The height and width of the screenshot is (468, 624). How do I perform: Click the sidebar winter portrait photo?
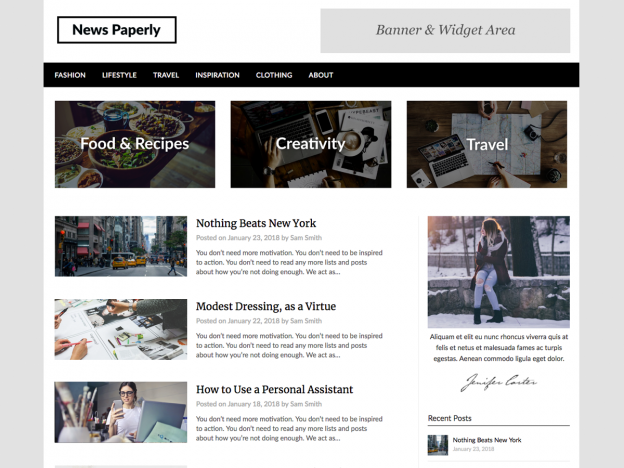pyautogui.click(x=499, y=272)
